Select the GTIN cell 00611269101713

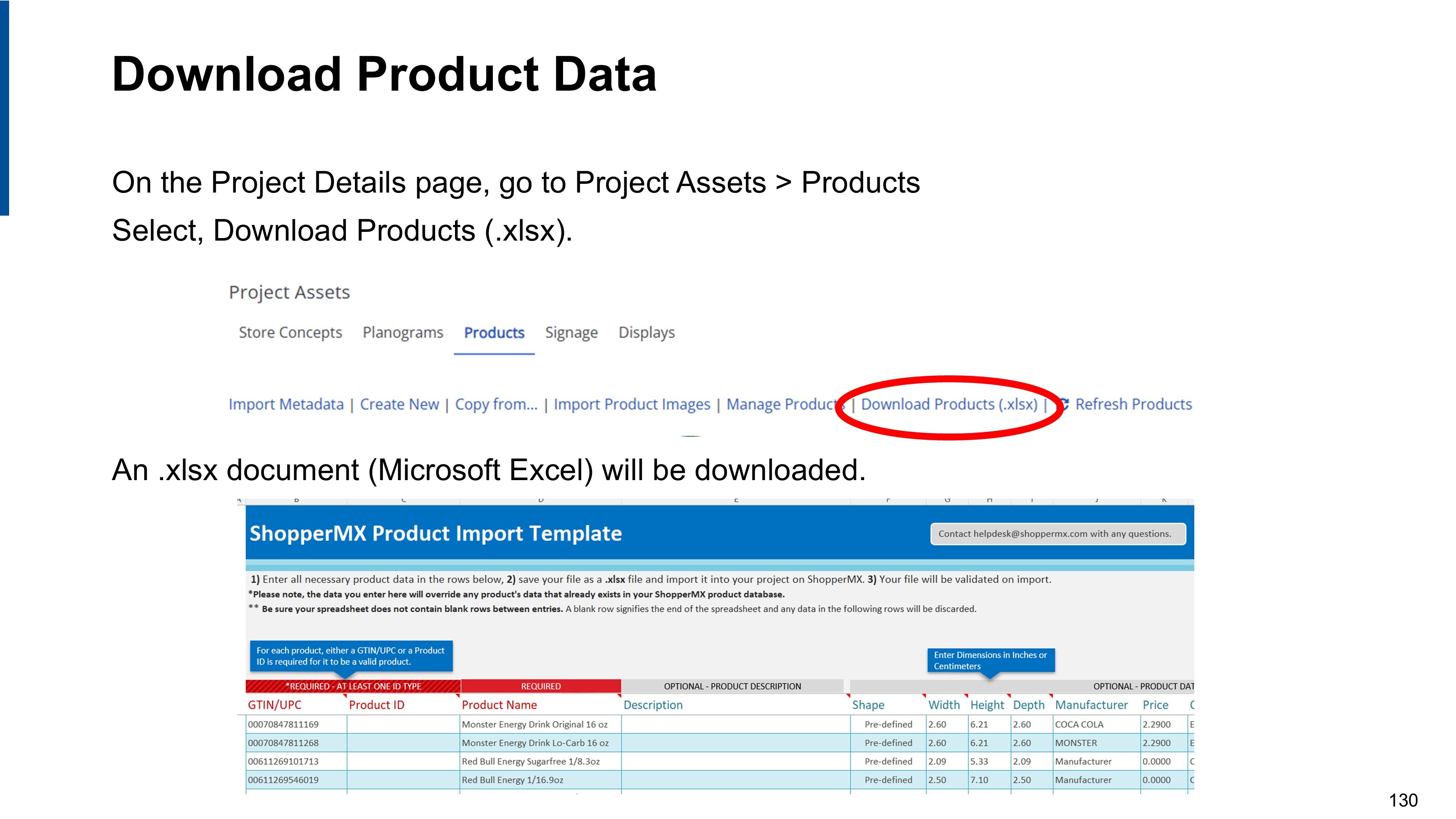[x=283, y=761]
